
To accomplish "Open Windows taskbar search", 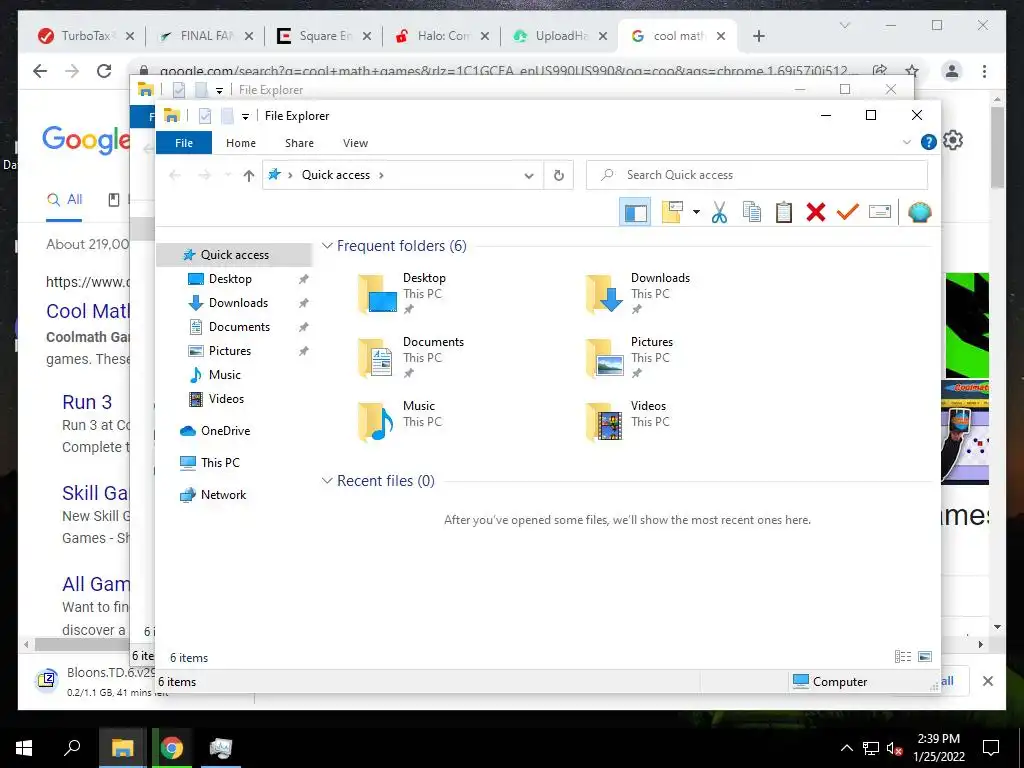I will tap(72, 747).
